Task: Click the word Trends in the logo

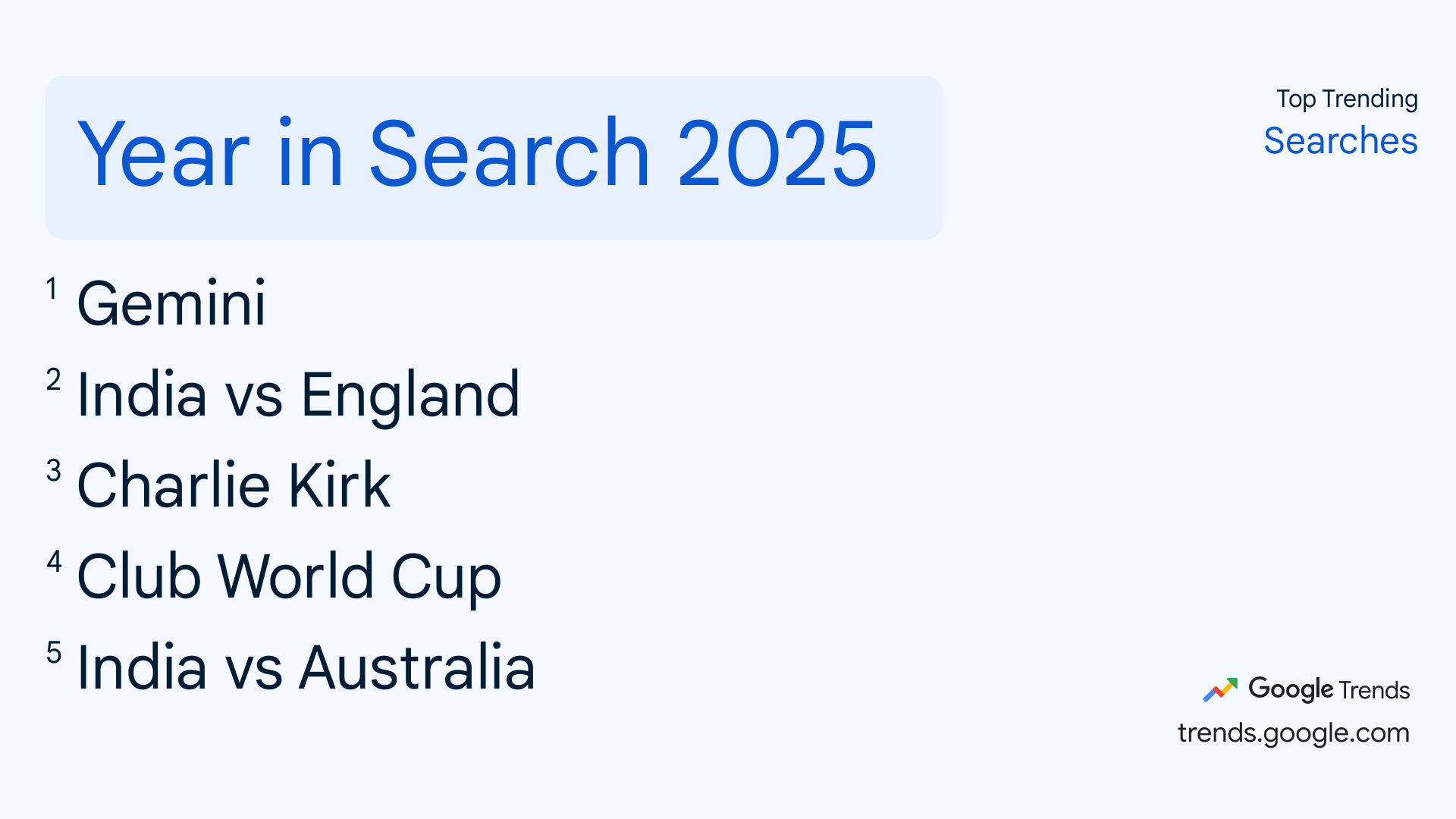Action: (1374, 690)
